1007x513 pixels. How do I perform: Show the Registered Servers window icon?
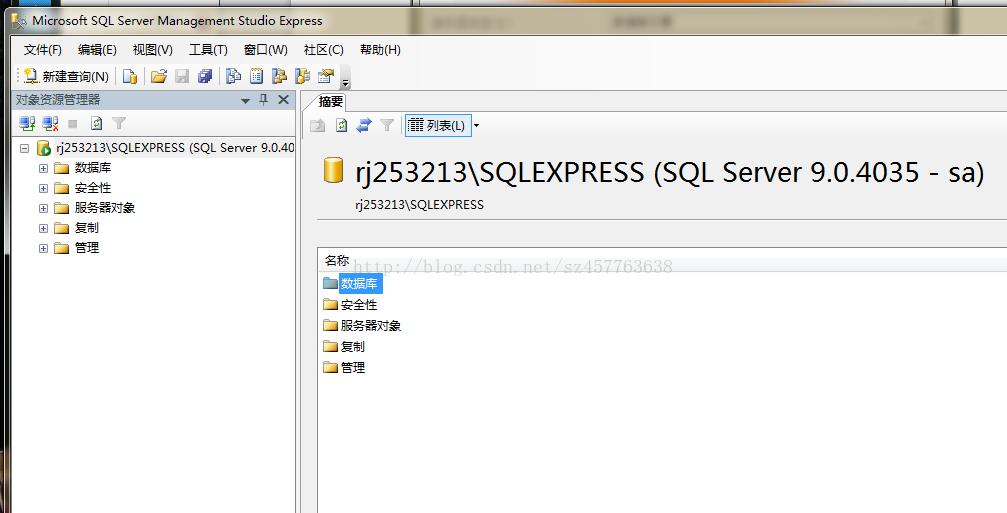(234, 76)
